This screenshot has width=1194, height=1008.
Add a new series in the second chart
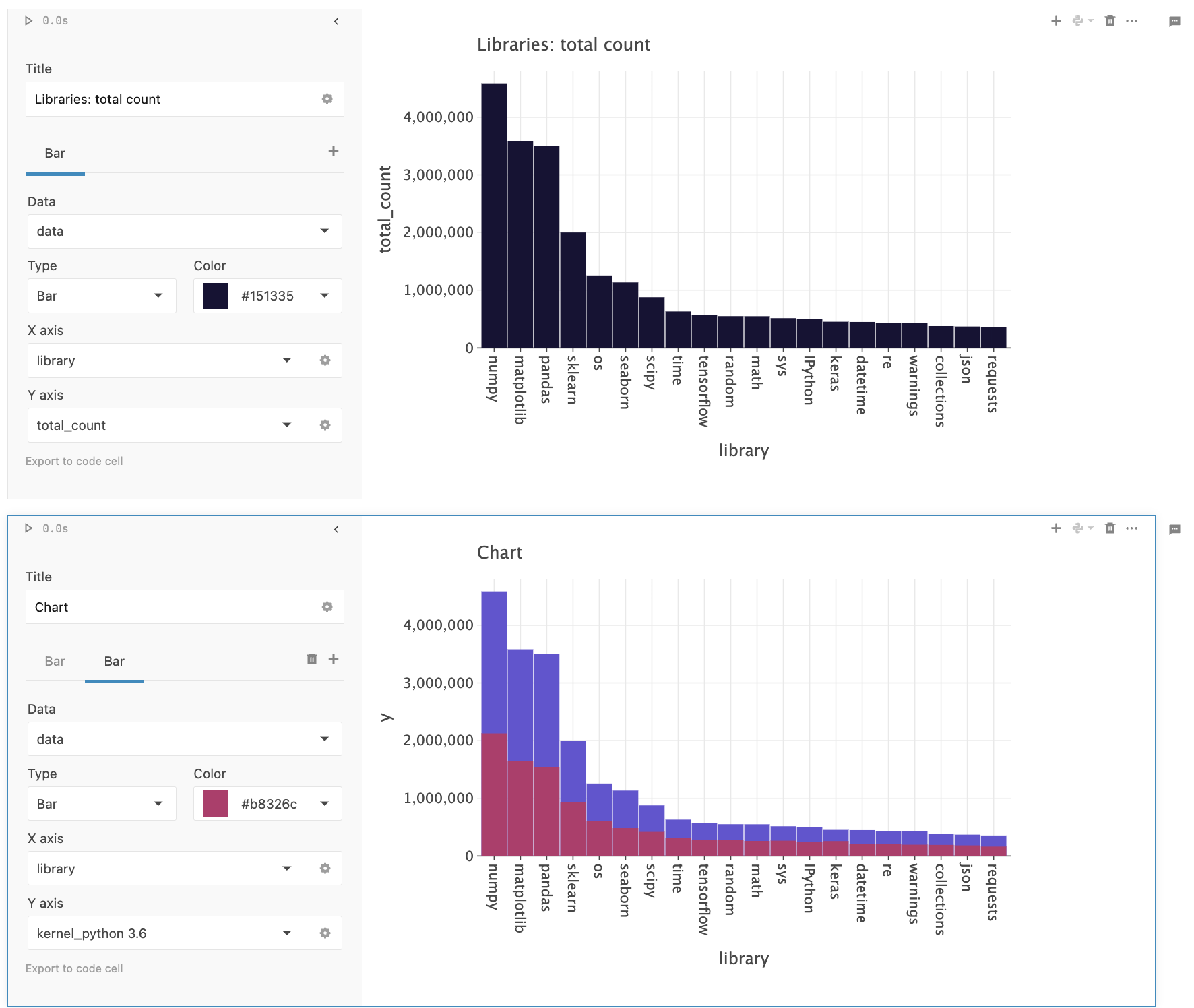[334, 659]
